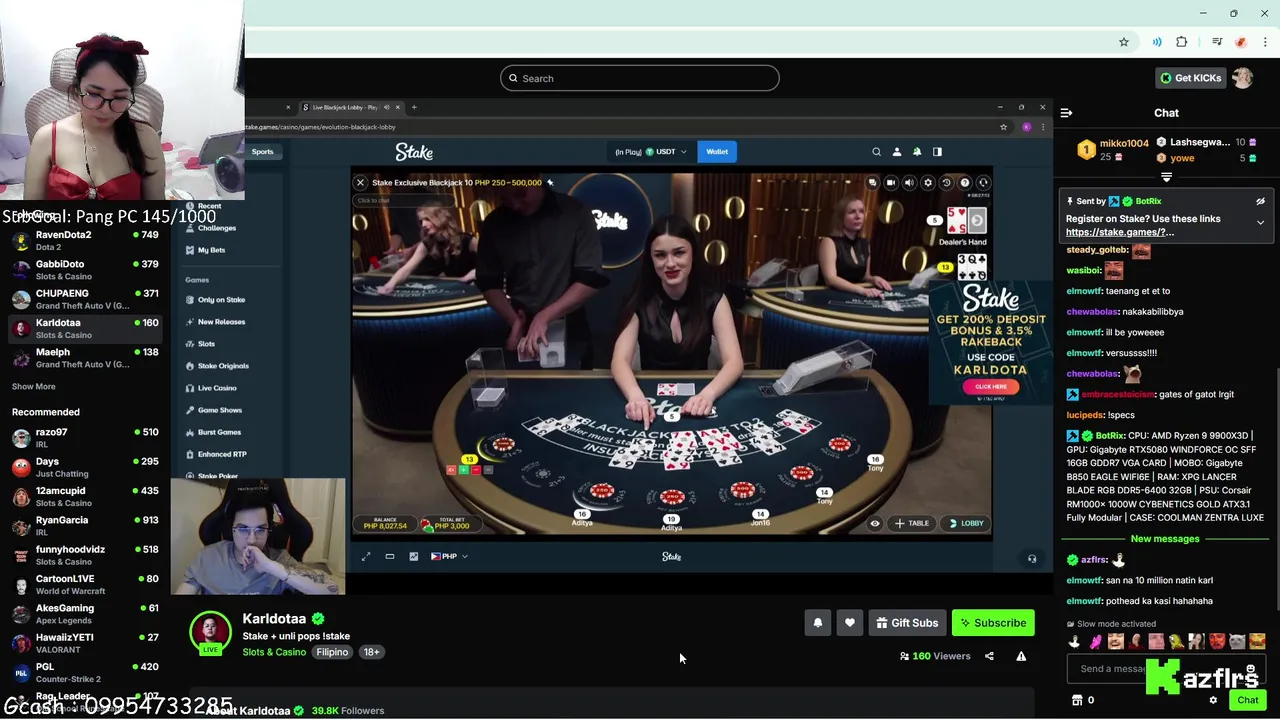
Task: Toggle Stake side panel icon
Action: 937,152
